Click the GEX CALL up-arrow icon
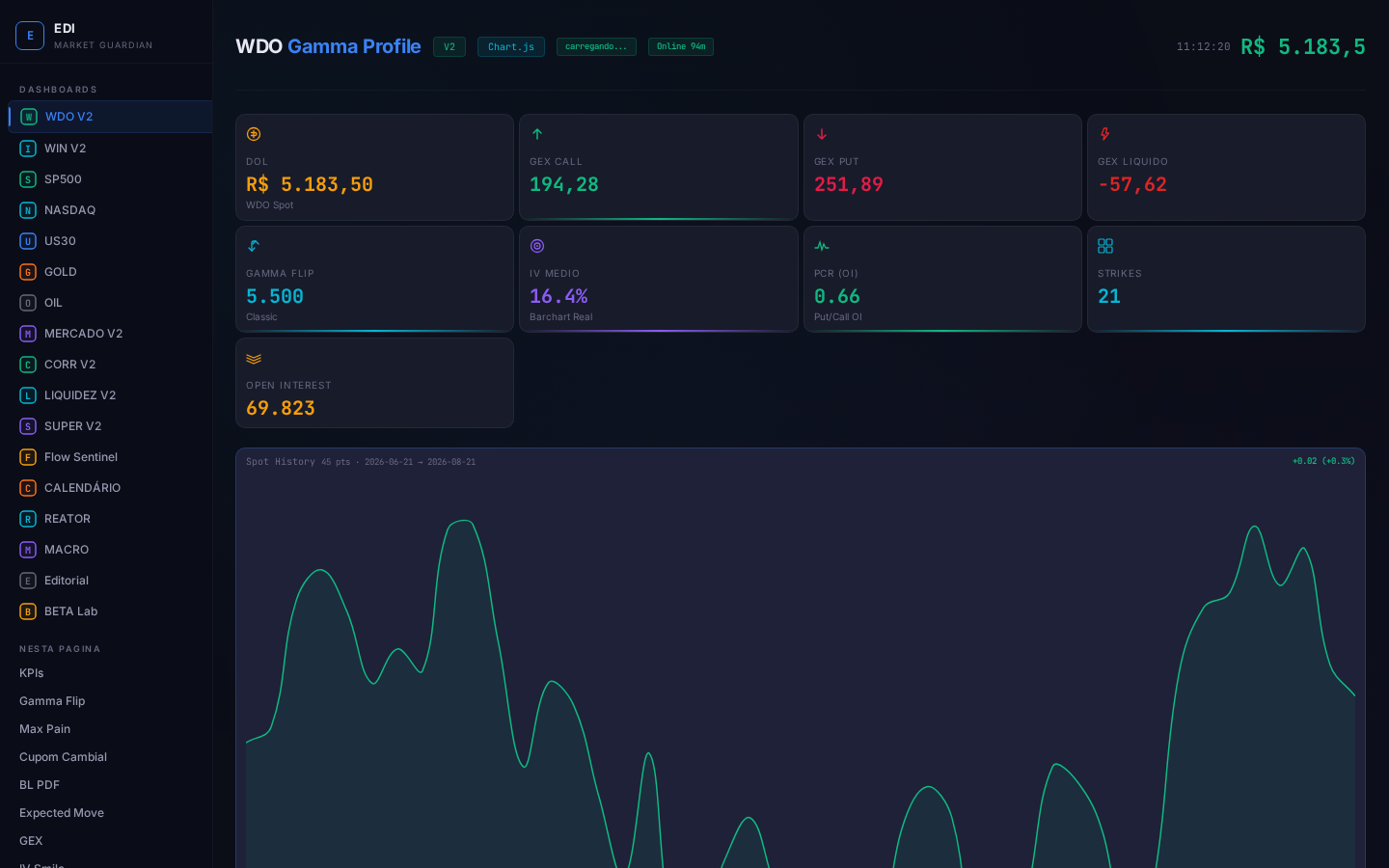Image resolution: width=1389 pixels, height=868 pixels. tap(537, 134)
